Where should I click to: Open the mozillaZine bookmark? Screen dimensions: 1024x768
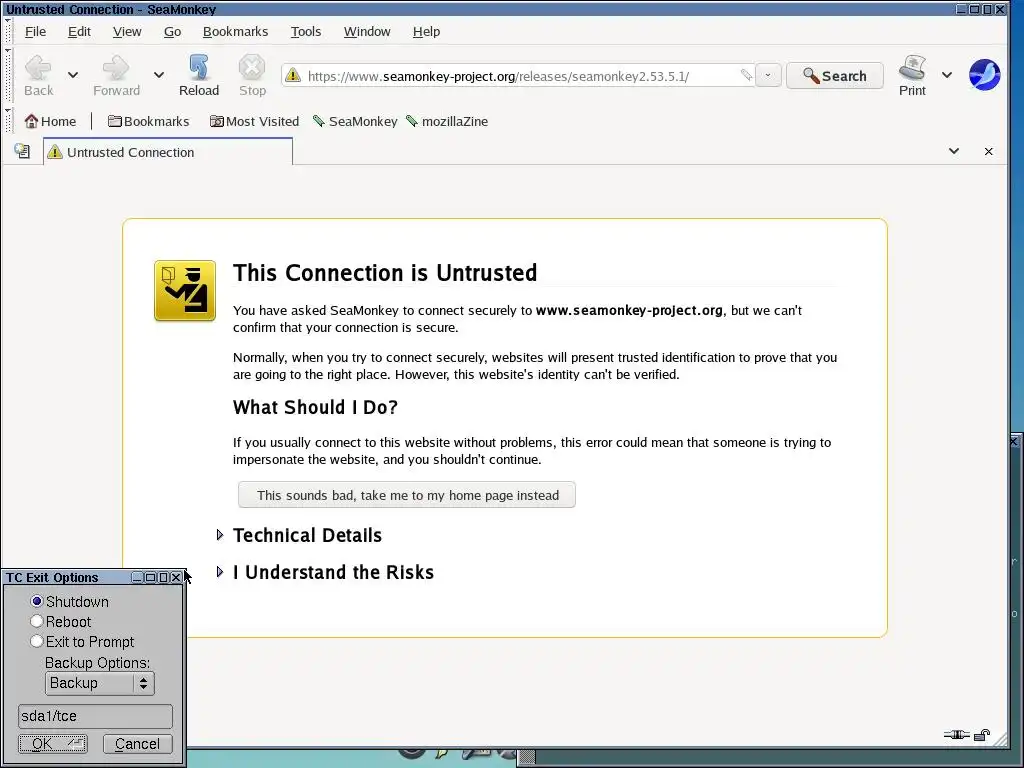point(447,121)
